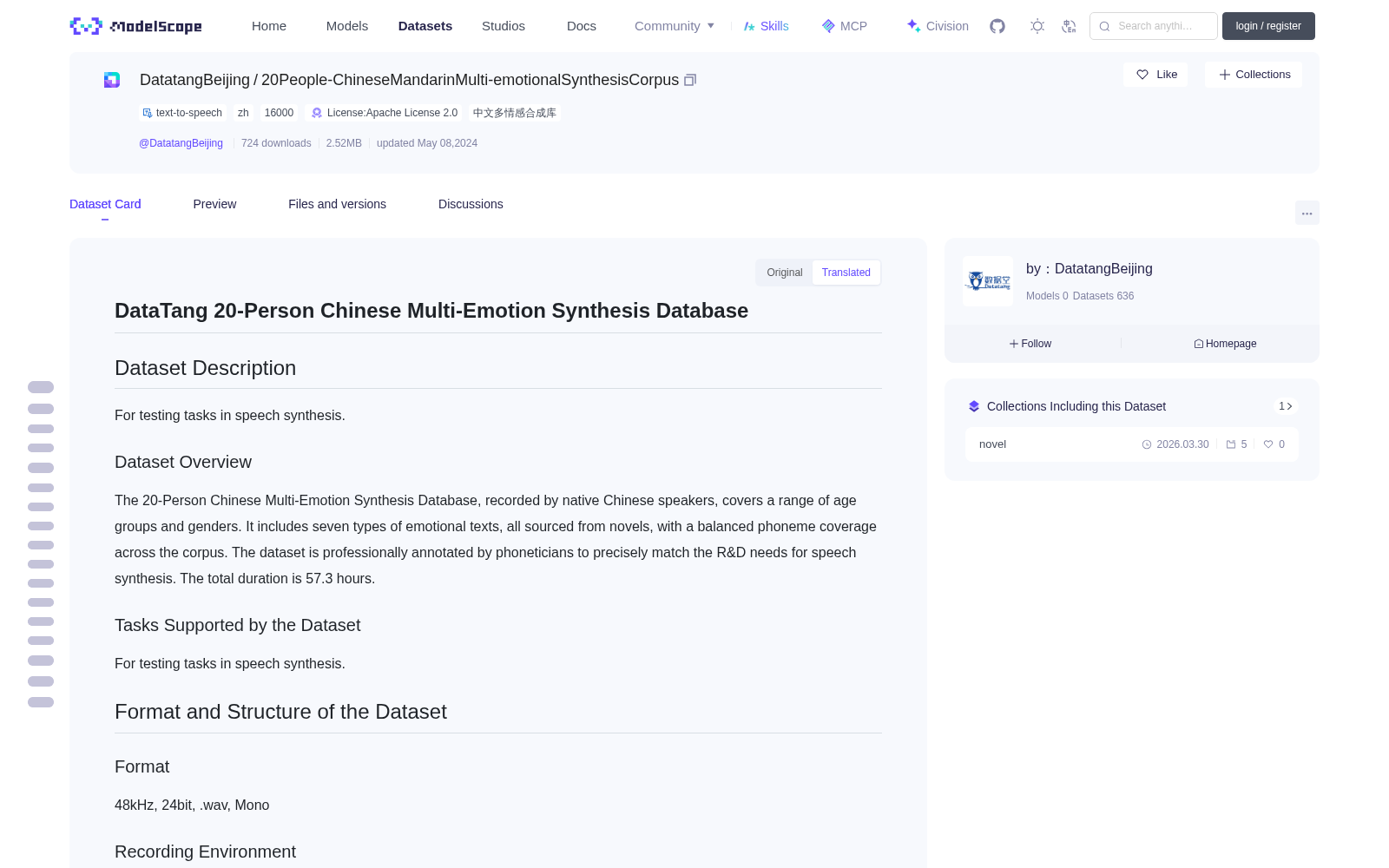The width and height of the screenshot is (1389, 868).
Task: Go to Studios in the top navigation
Action: click(504, 26)
